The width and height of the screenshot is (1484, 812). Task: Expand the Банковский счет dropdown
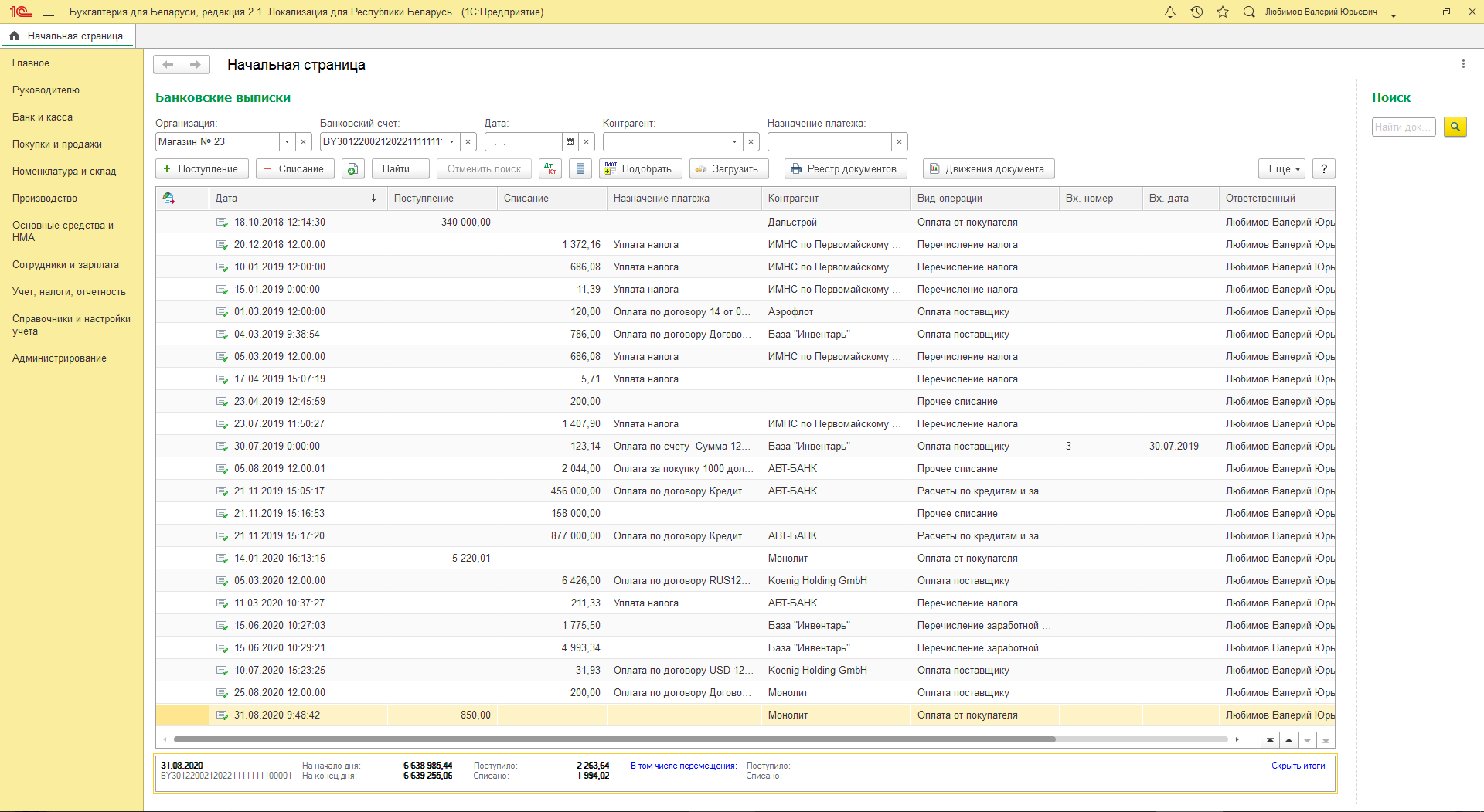tap(452, 142)
